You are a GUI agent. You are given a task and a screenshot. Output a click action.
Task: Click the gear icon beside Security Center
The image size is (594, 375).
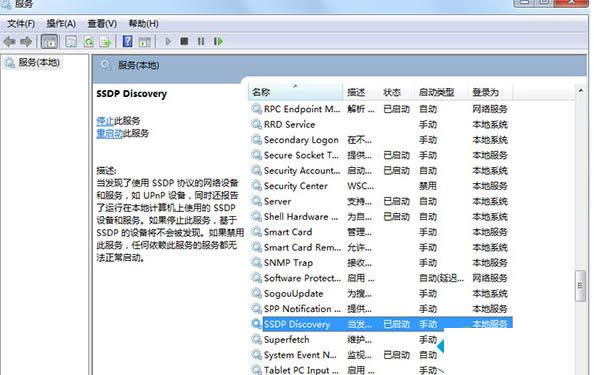[x=256, y=186]
